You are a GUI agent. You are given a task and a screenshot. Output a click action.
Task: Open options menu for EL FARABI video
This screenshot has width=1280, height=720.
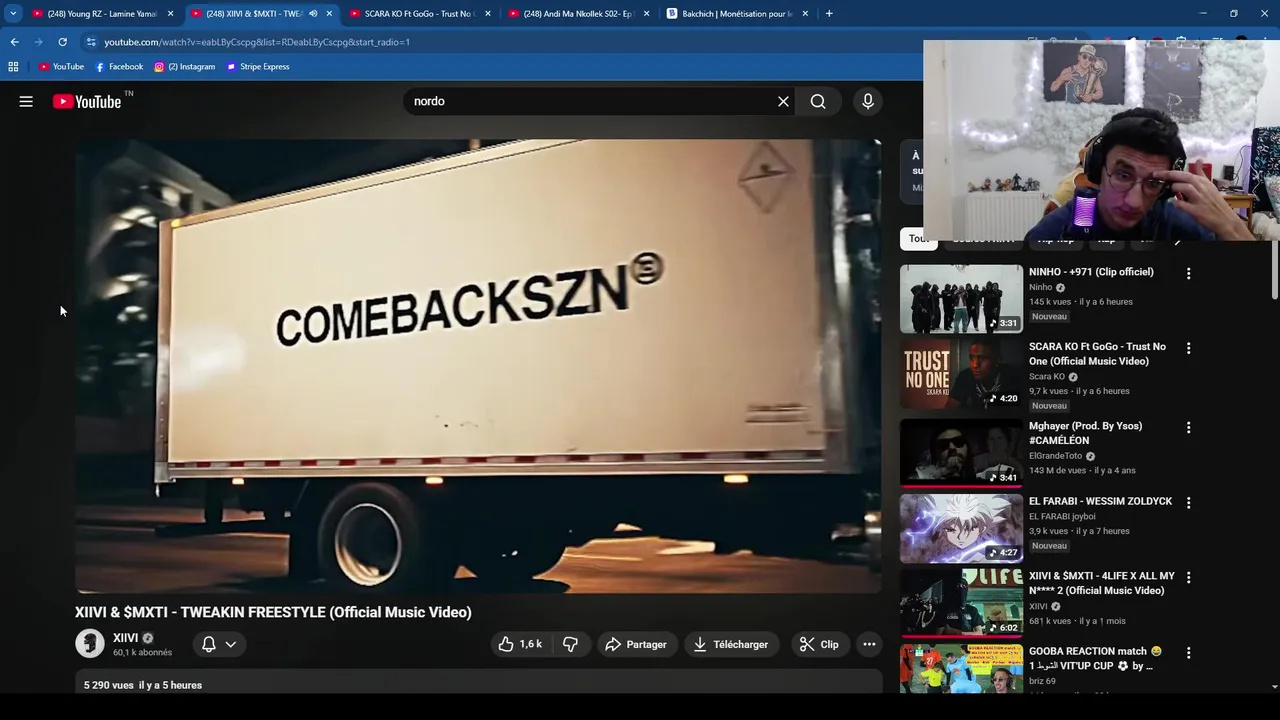click(x=1188, y=502)
